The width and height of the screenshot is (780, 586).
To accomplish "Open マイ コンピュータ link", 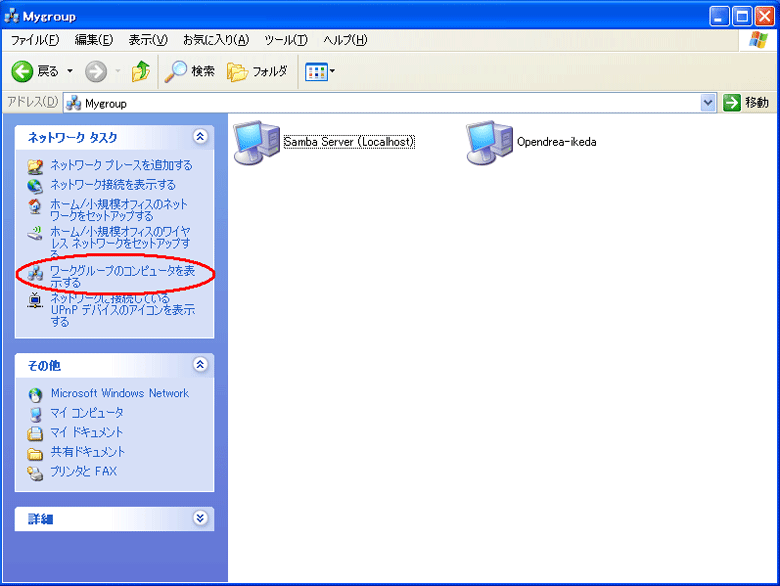I will (87, 412).
